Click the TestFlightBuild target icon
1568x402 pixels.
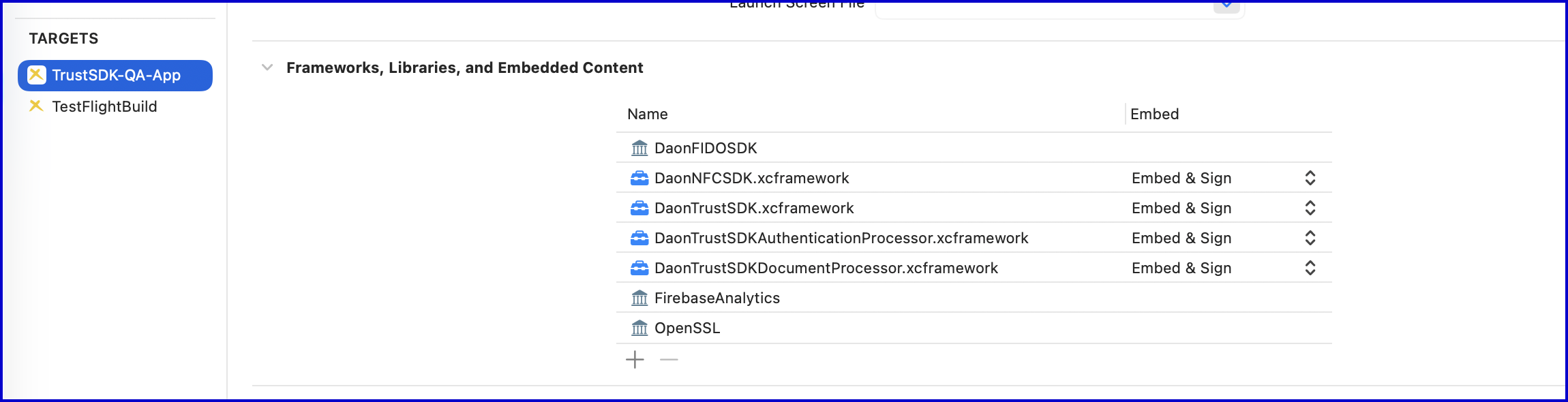[36, 106]
